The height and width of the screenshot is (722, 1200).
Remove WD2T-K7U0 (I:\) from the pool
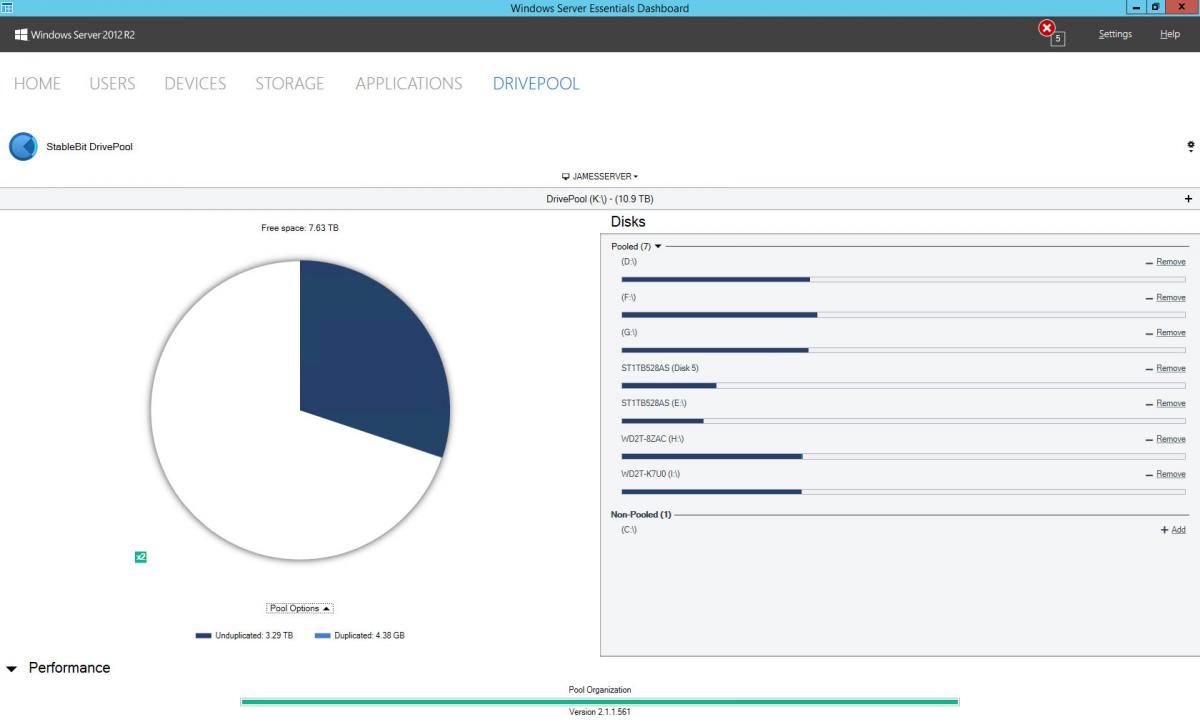1171,475
